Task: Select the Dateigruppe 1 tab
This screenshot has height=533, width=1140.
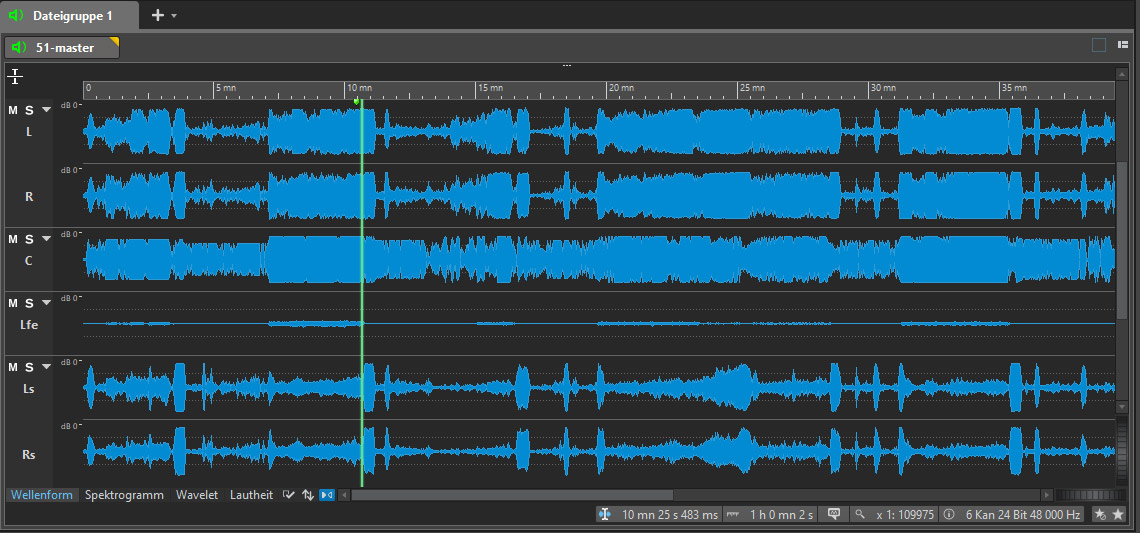Action: click(x=64, y=16)
